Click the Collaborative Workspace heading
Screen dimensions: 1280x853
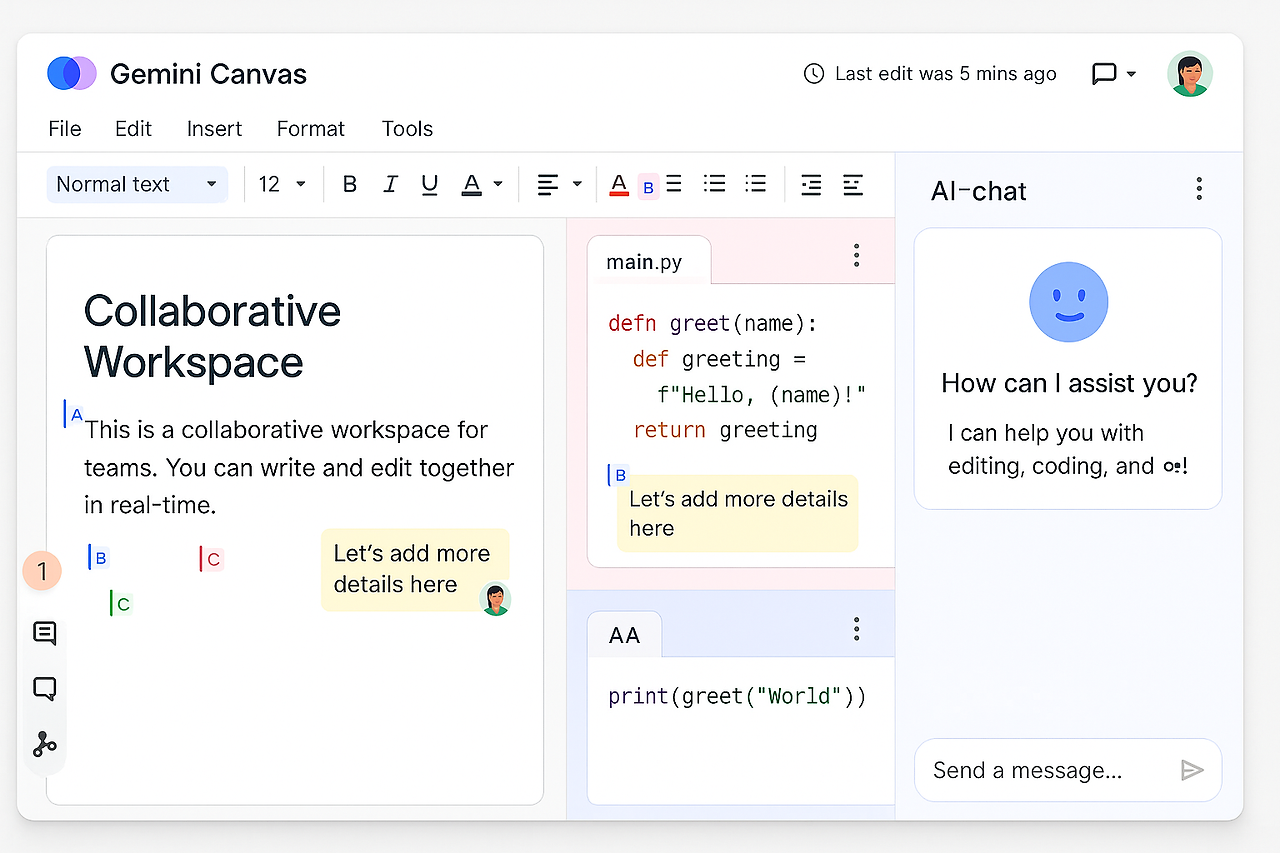pyautogui.click(x=212, y=337)
